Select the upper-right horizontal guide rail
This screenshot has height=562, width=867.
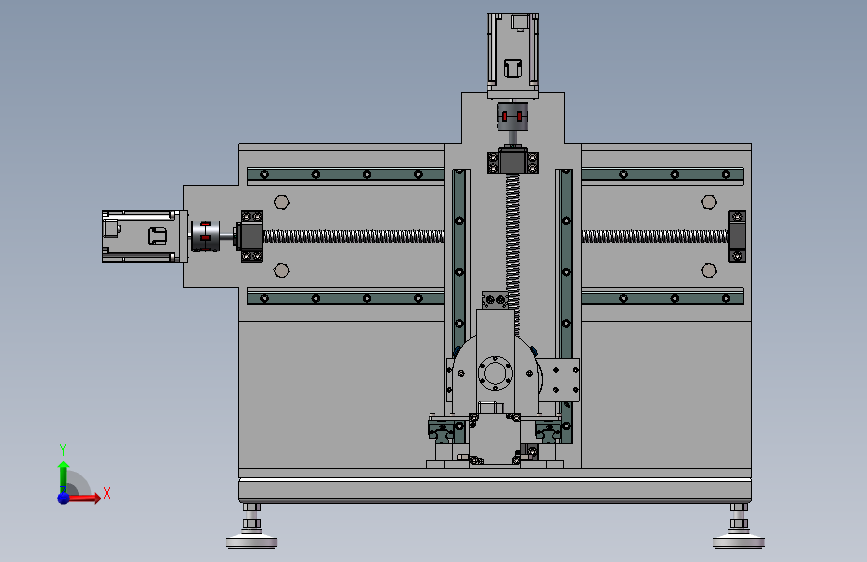662,175
